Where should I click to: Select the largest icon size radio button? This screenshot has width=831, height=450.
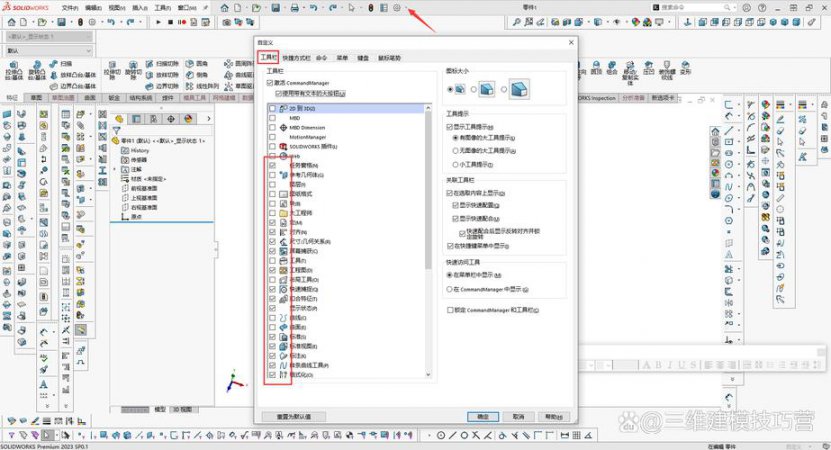pyautogui.click(x=504, y=90)
